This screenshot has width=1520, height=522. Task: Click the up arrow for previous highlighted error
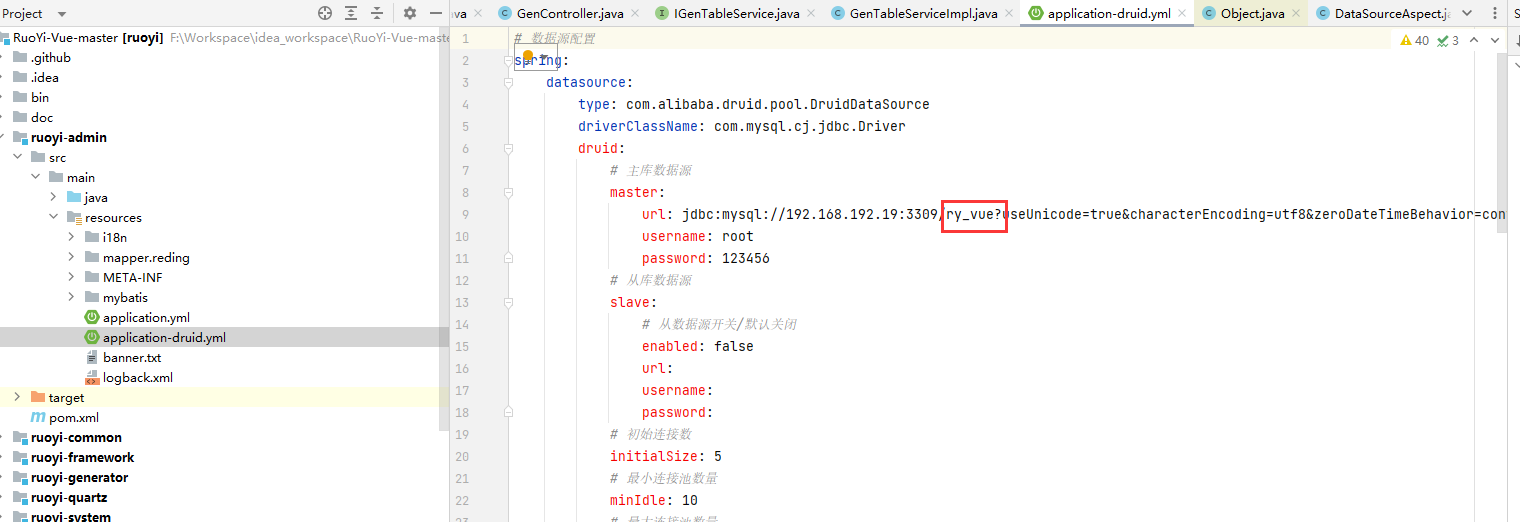[1475, 40]
